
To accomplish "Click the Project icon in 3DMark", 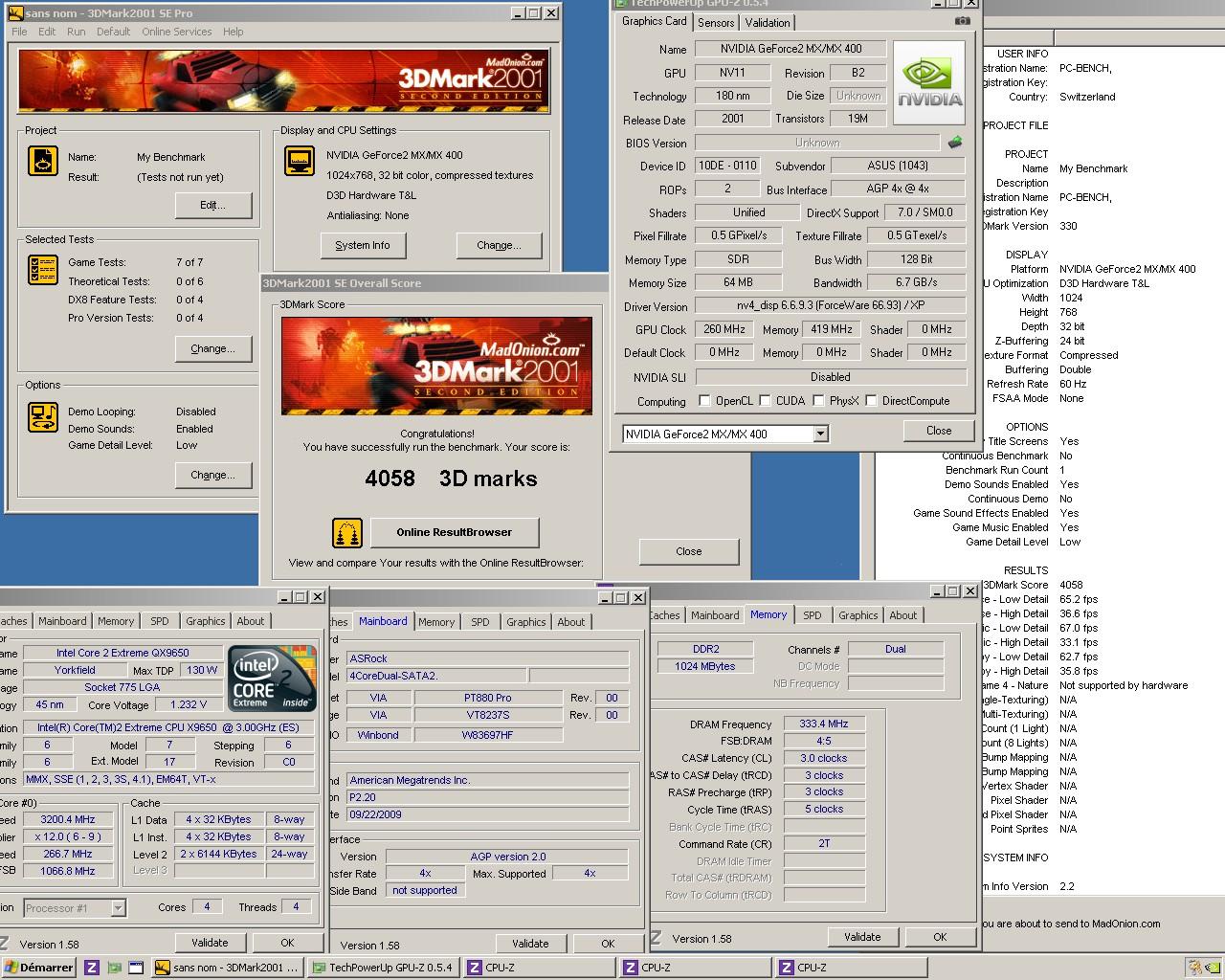I will tap(43, 161).
